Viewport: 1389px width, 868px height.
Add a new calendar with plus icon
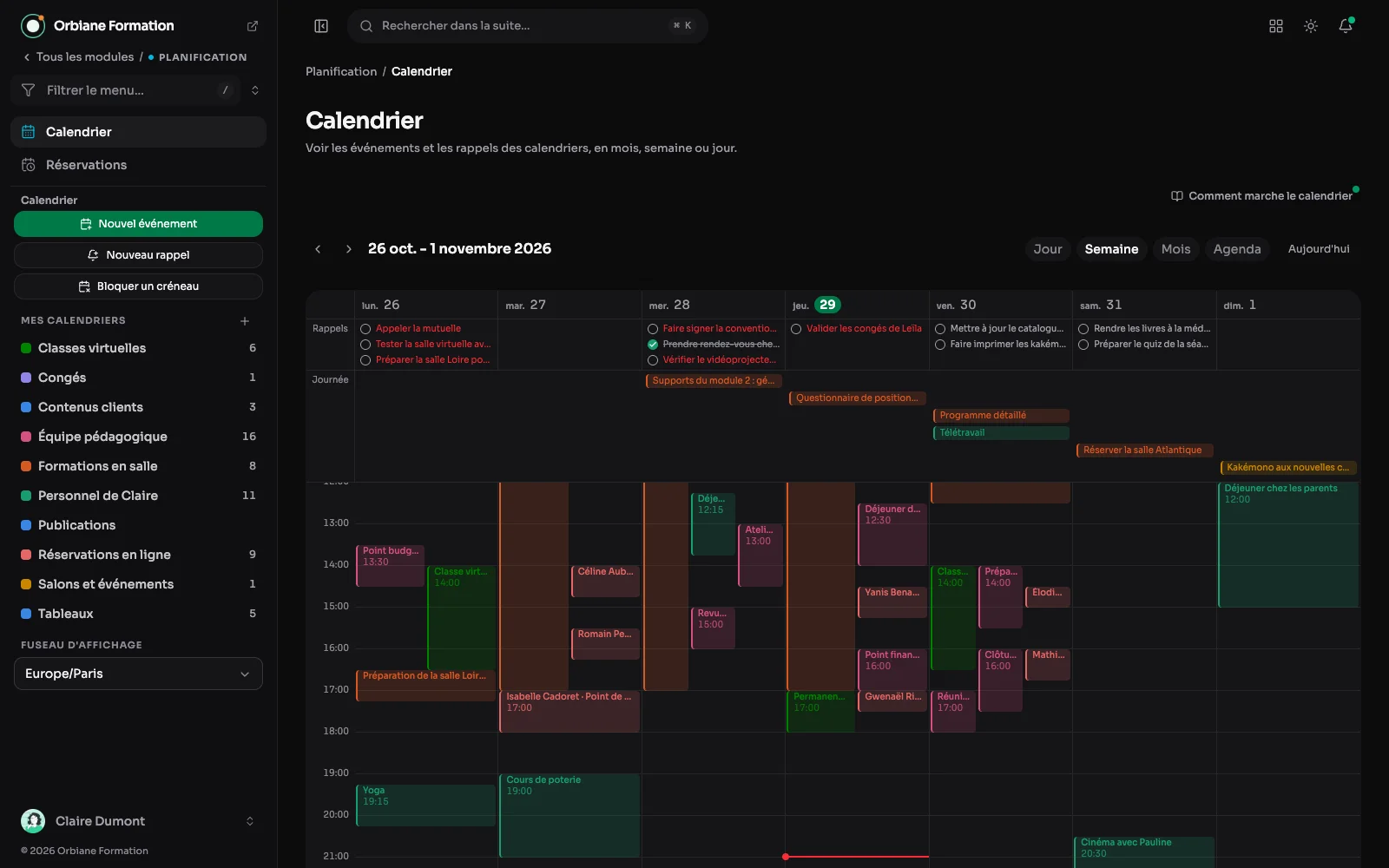tap(245, 321)
